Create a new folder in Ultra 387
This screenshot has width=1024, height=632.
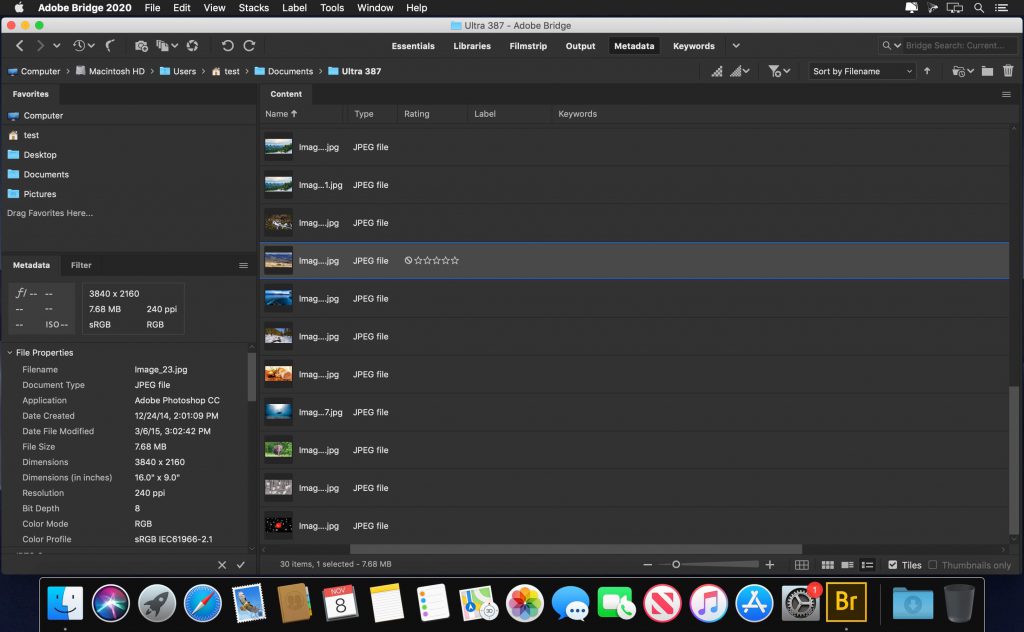pyautogui.click(x=988, y=71)
